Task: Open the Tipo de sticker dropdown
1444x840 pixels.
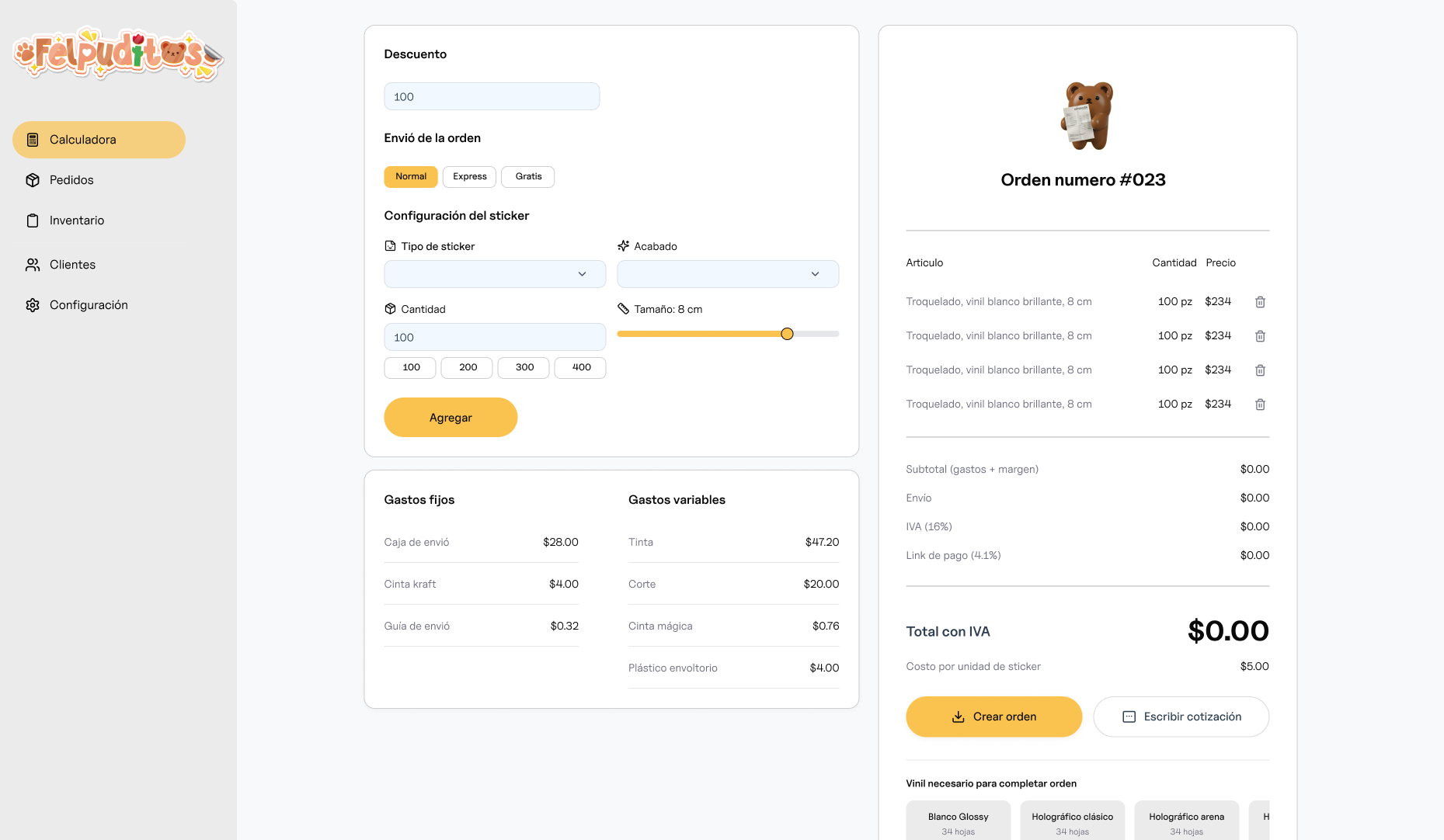Action: click(495, 274)
